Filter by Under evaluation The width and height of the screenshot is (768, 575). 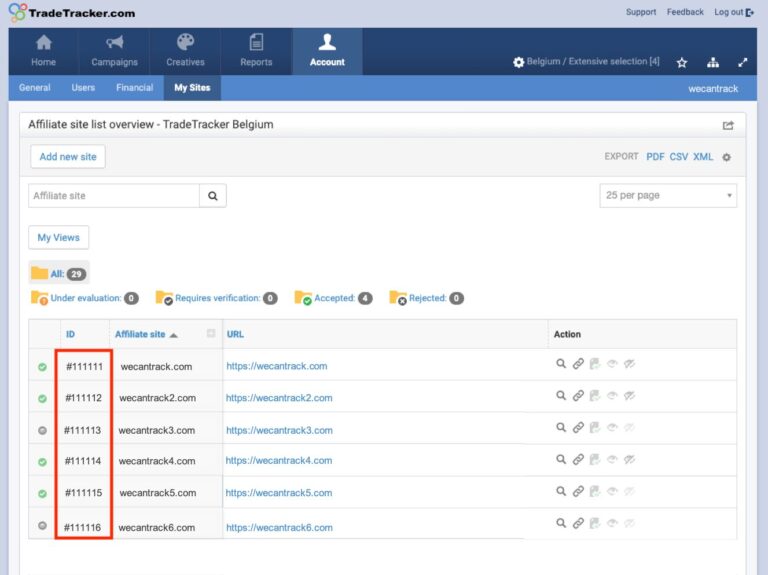tap(85, 298)
